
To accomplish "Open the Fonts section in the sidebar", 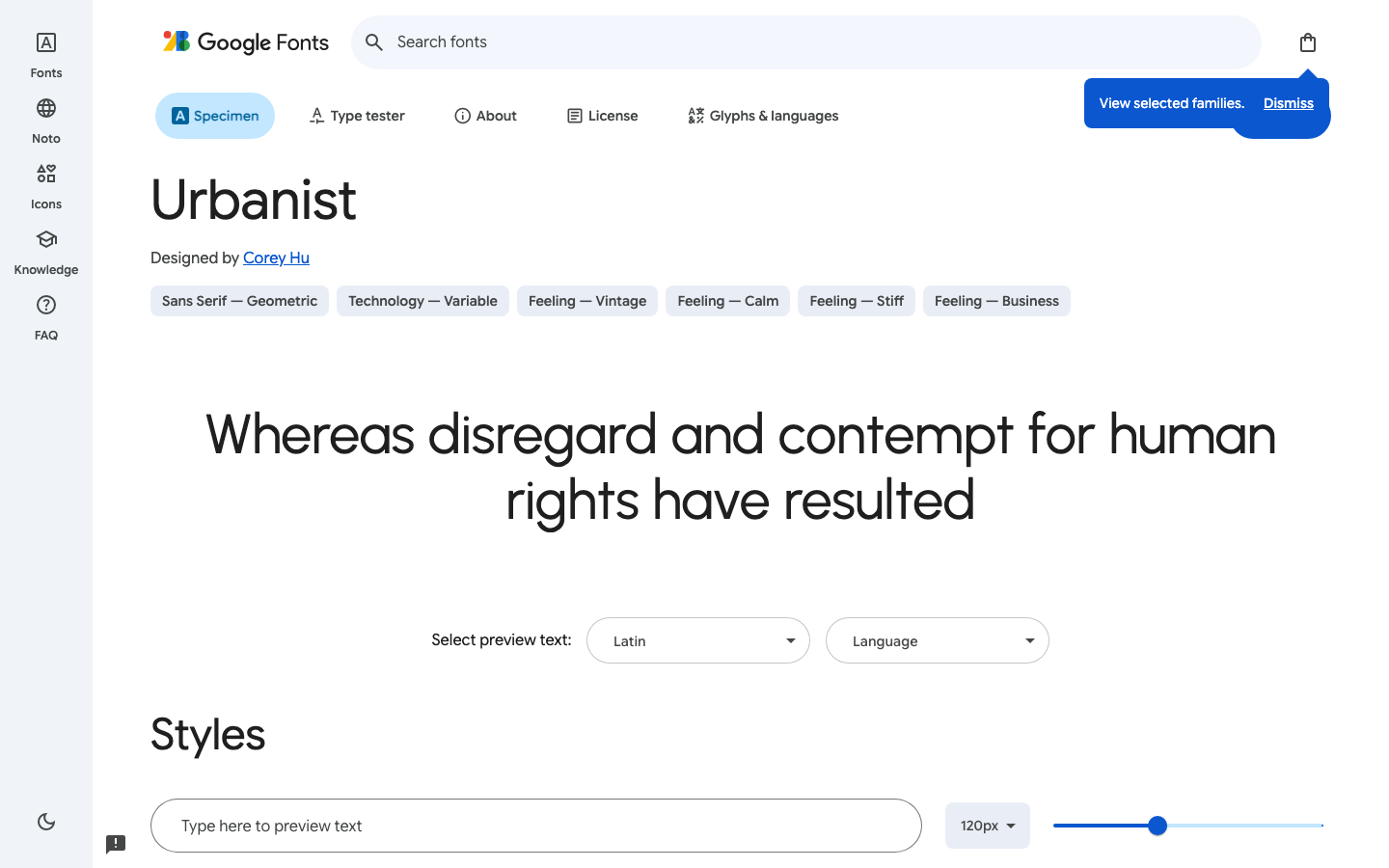I will click(45, 53).
